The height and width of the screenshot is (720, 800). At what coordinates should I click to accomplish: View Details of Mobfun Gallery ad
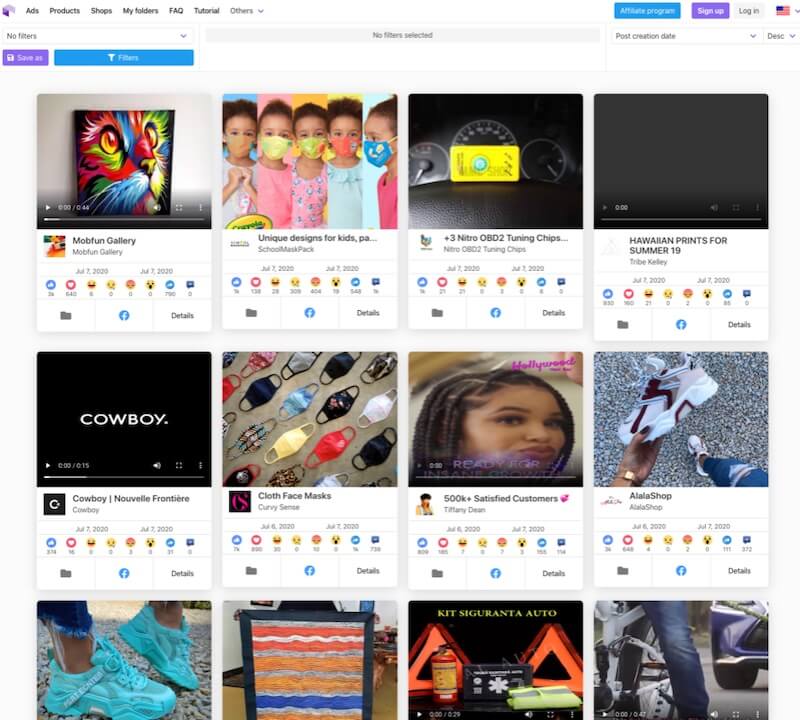tap(182, 316)
